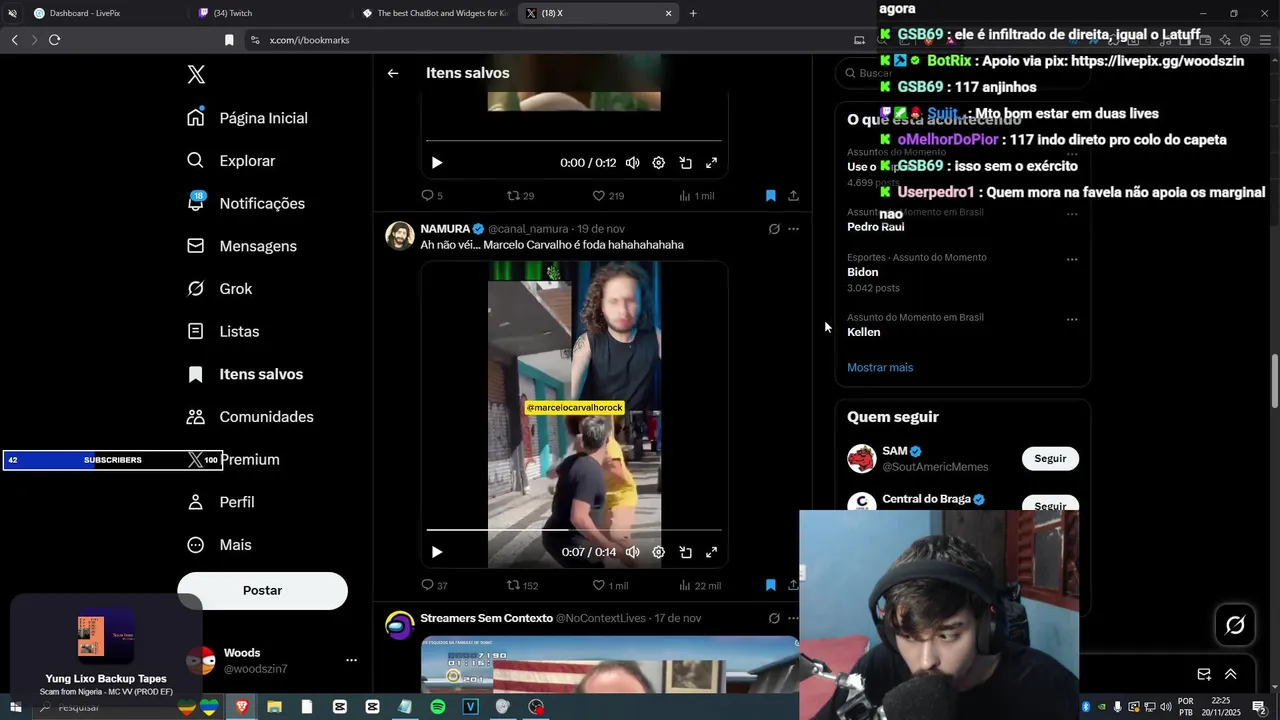The height and width of the screenshot is (720, 1280).
Task: Remove bookmark on 219-likes post
Action: click(771, 196)
